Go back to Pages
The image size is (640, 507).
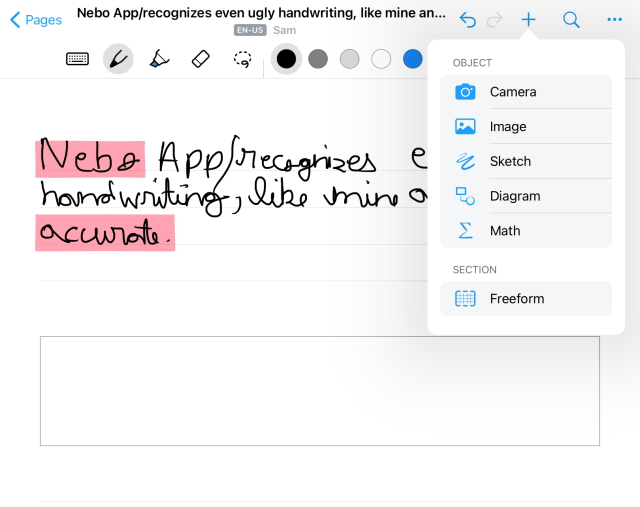point(36,20)
